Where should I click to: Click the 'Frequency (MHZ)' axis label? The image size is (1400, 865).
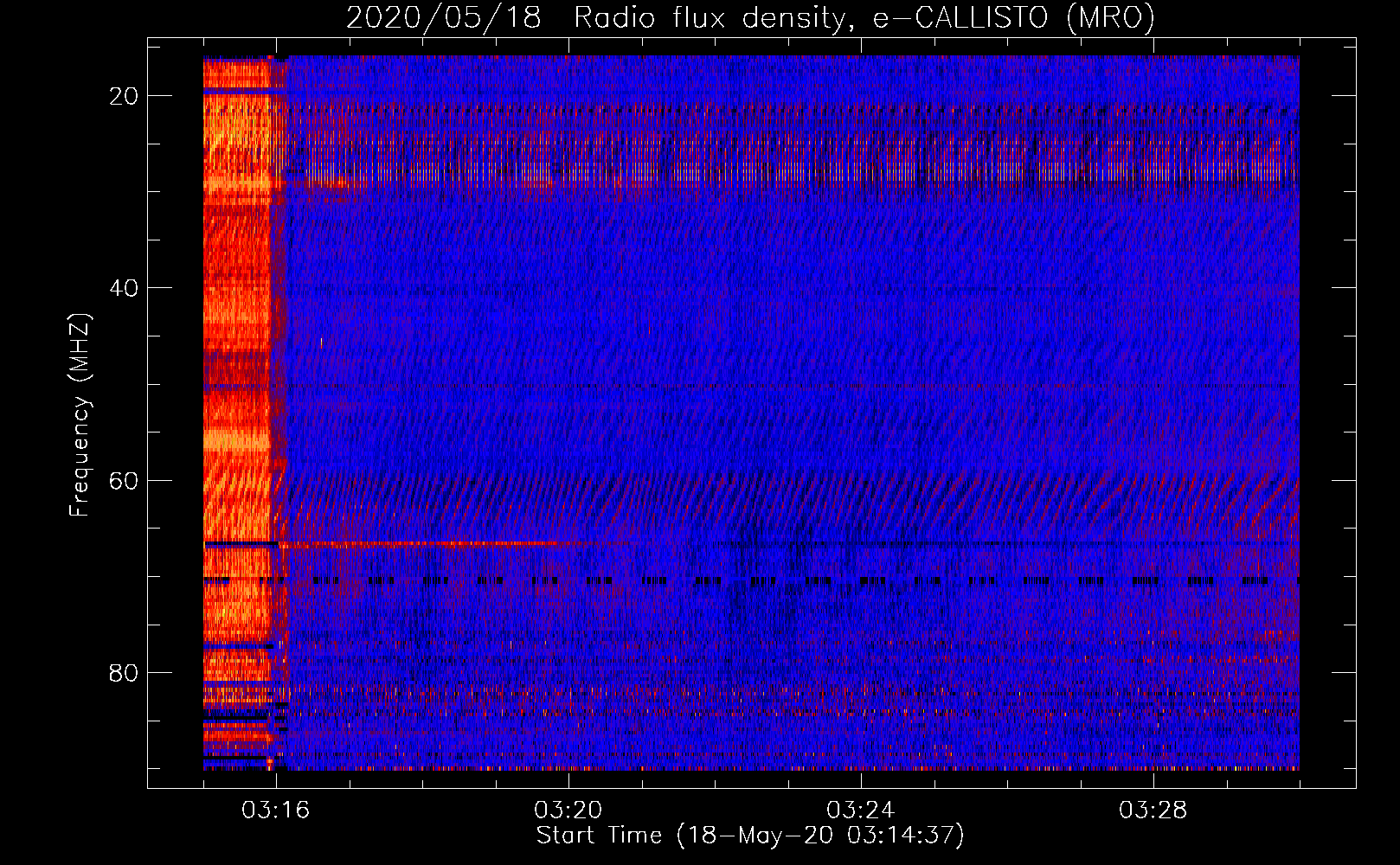pos(80,415)
